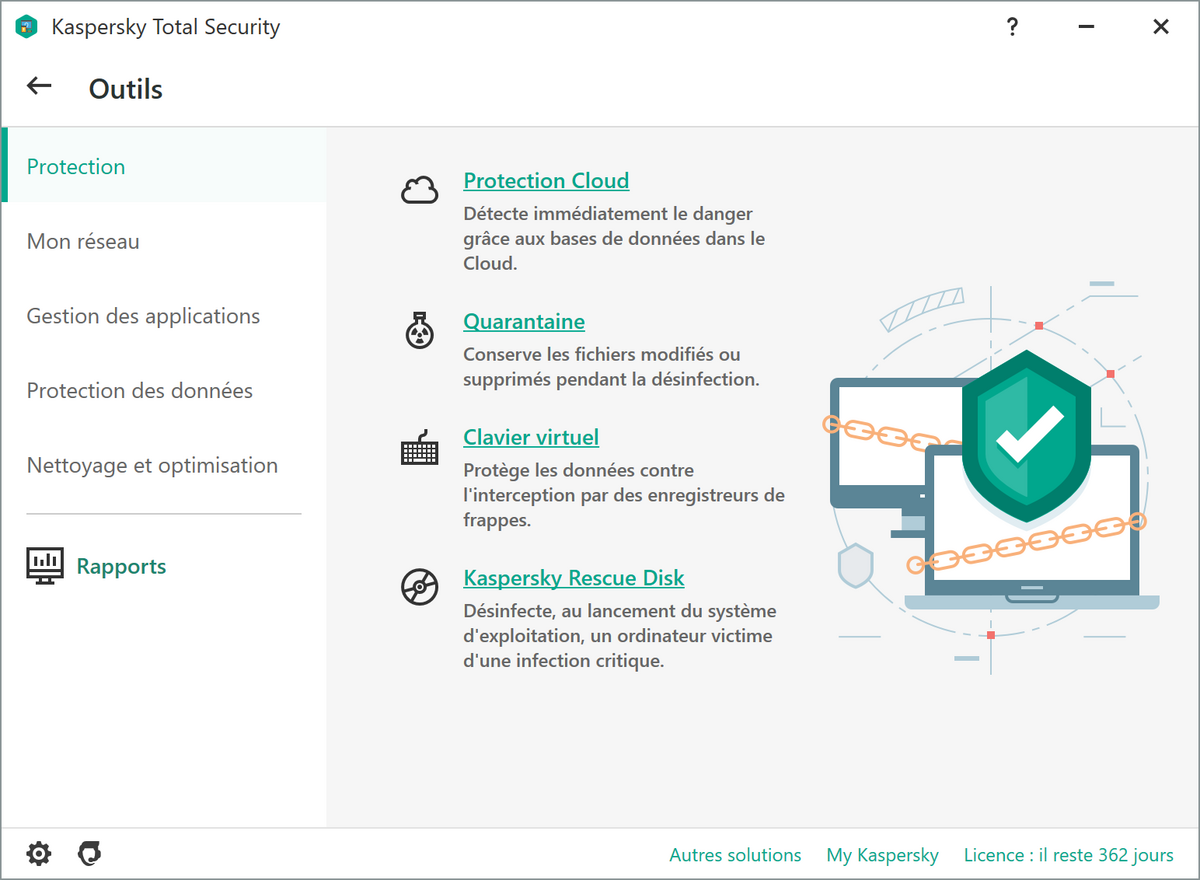1200x880 pixels.
Task: Click Licence : il reste 362 jours
Action: click(1069, 855)
